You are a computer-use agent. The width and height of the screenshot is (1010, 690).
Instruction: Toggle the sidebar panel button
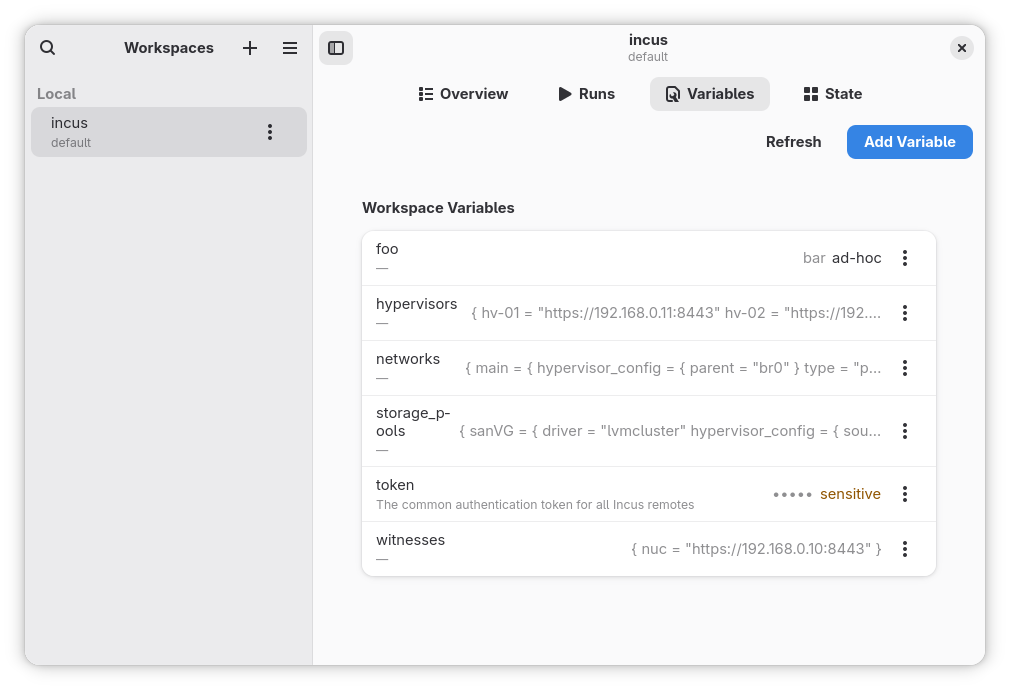[x=336, y=48]
